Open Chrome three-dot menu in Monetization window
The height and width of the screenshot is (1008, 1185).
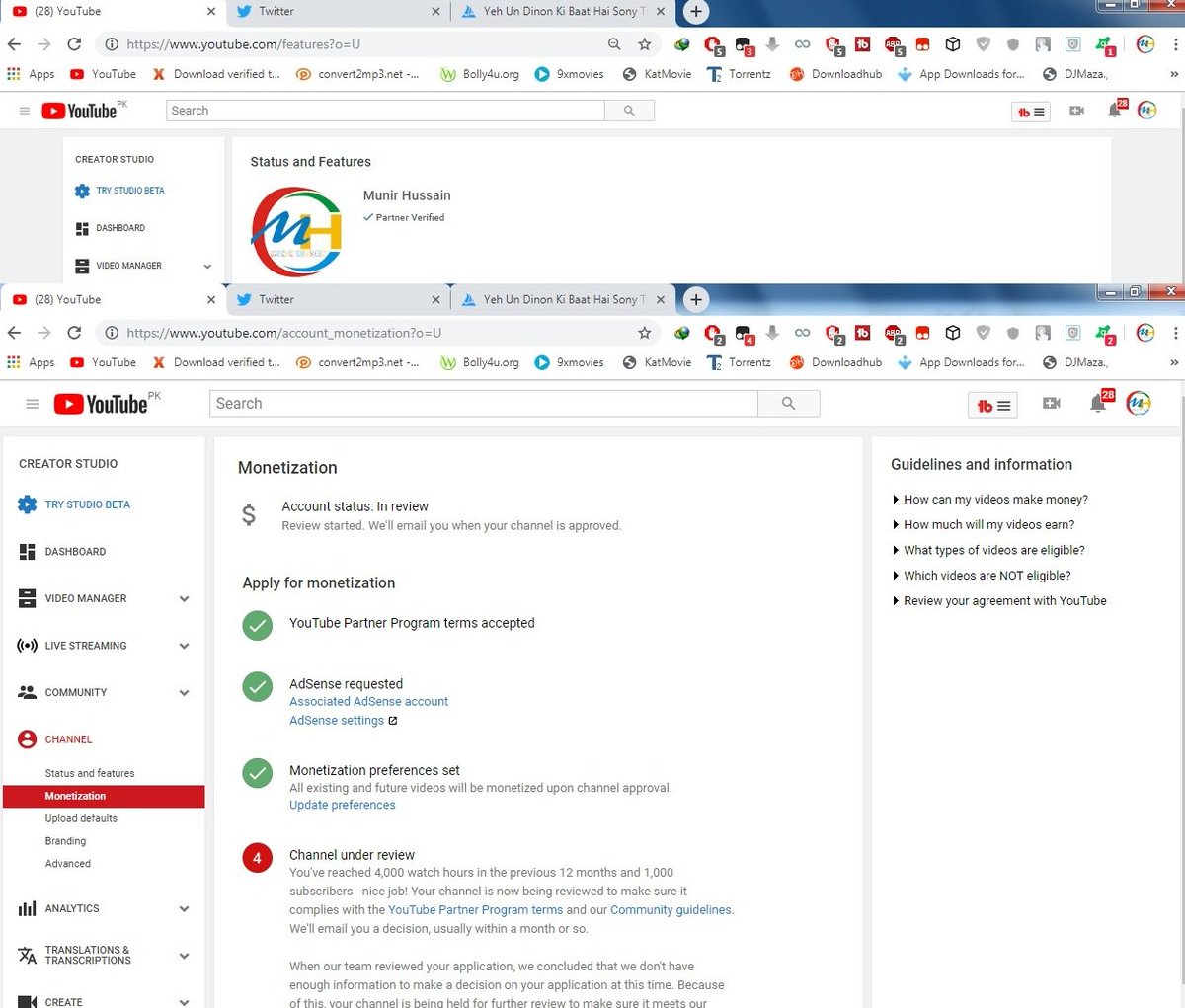pyautogui.click(x=1175, y=333)
